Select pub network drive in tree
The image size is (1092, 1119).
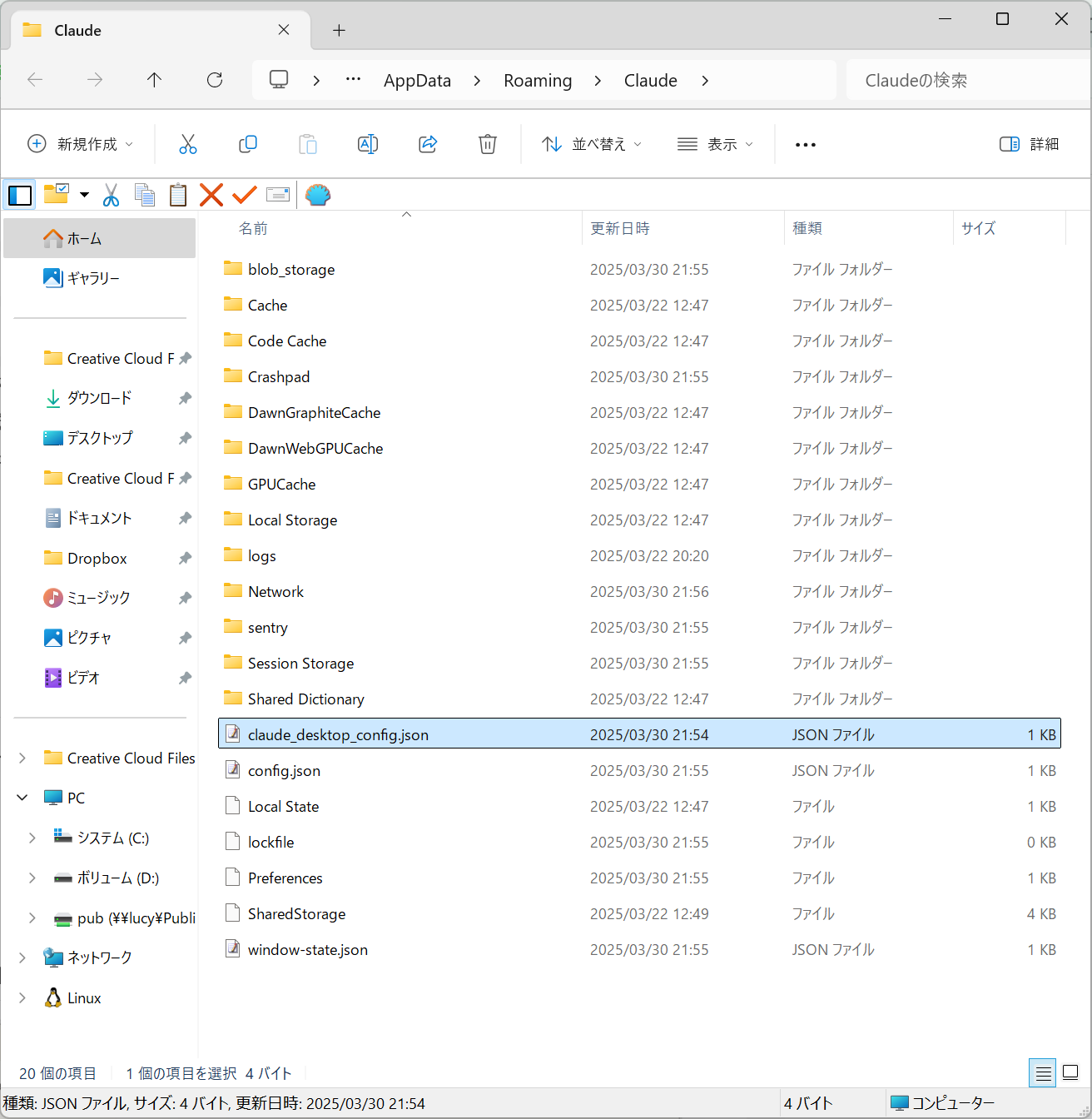[125, 918]
